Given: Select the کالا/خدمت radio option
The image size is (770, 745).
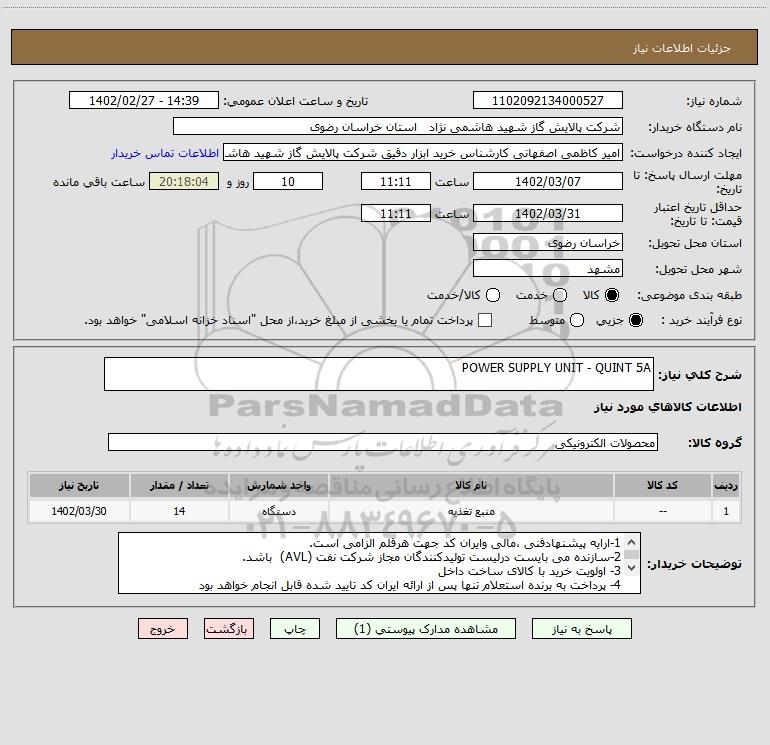Looking at the screenshot, I should [x=493, y=295].
